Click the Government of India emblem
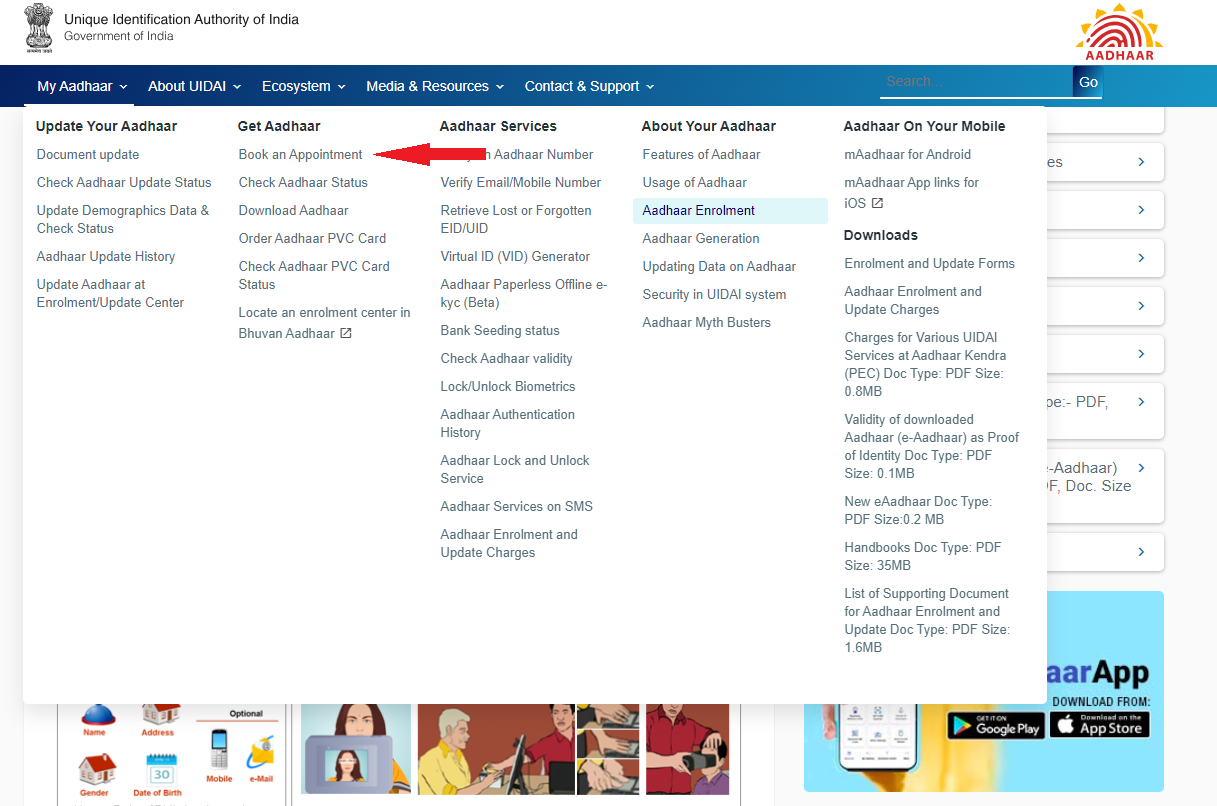Viewport: 1217px width, 806px height. (39, 29)
